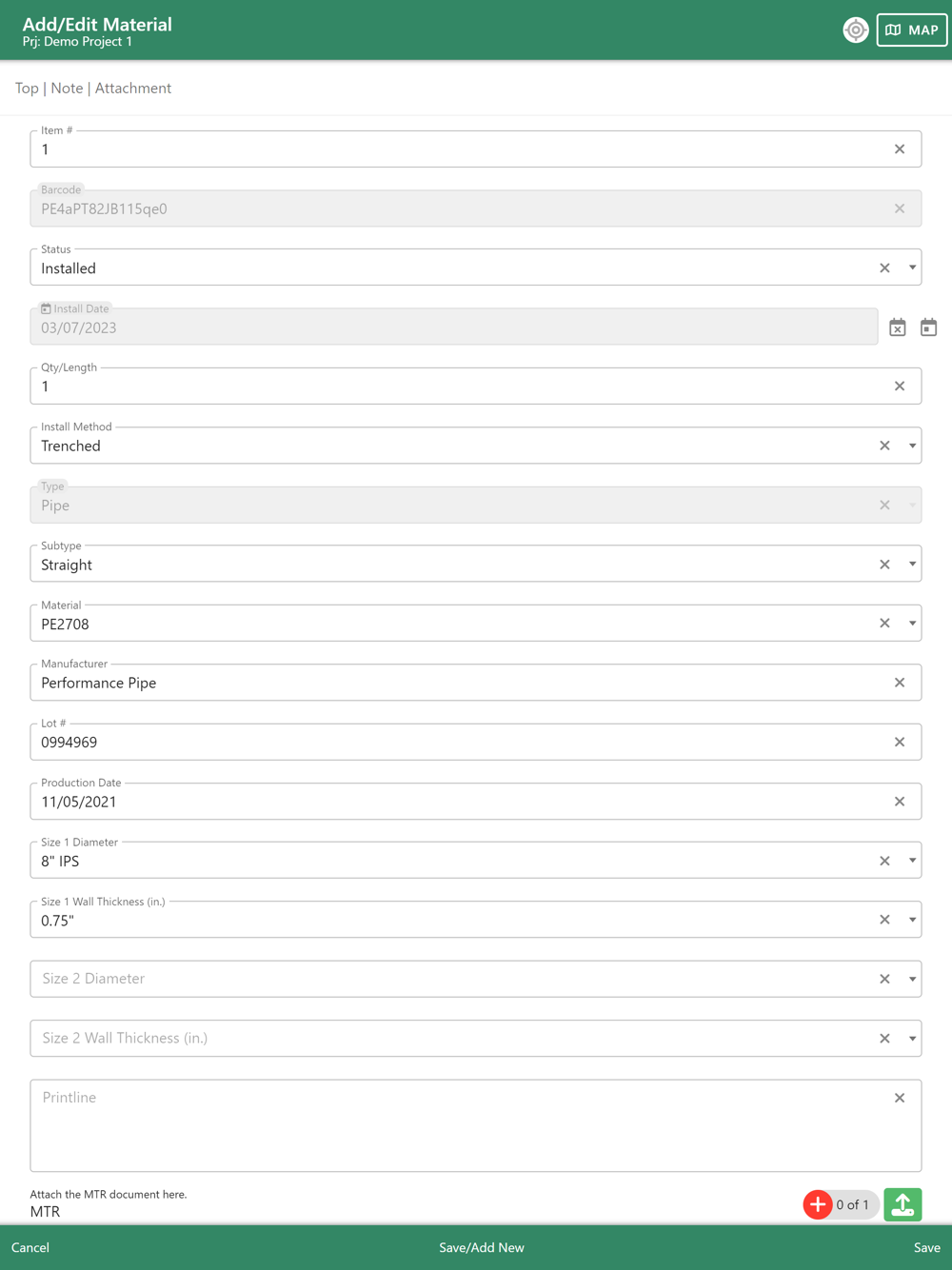Click Save/Add New button

481,1247
